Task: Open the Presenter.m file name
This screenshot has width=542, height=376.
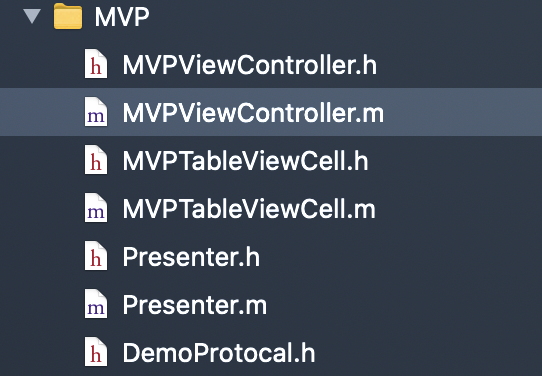Action: point(195,305)
